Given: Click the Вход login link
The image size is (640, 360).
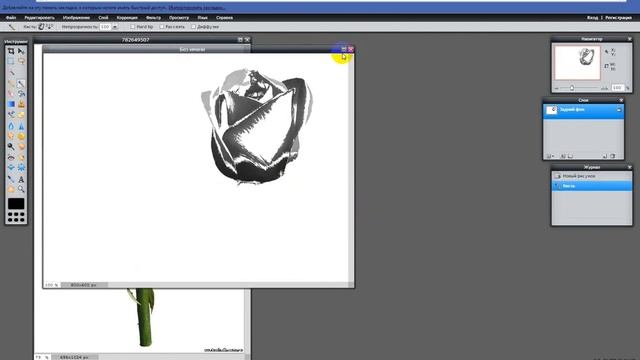Looking at the screenshot, I should coord(593,18).
